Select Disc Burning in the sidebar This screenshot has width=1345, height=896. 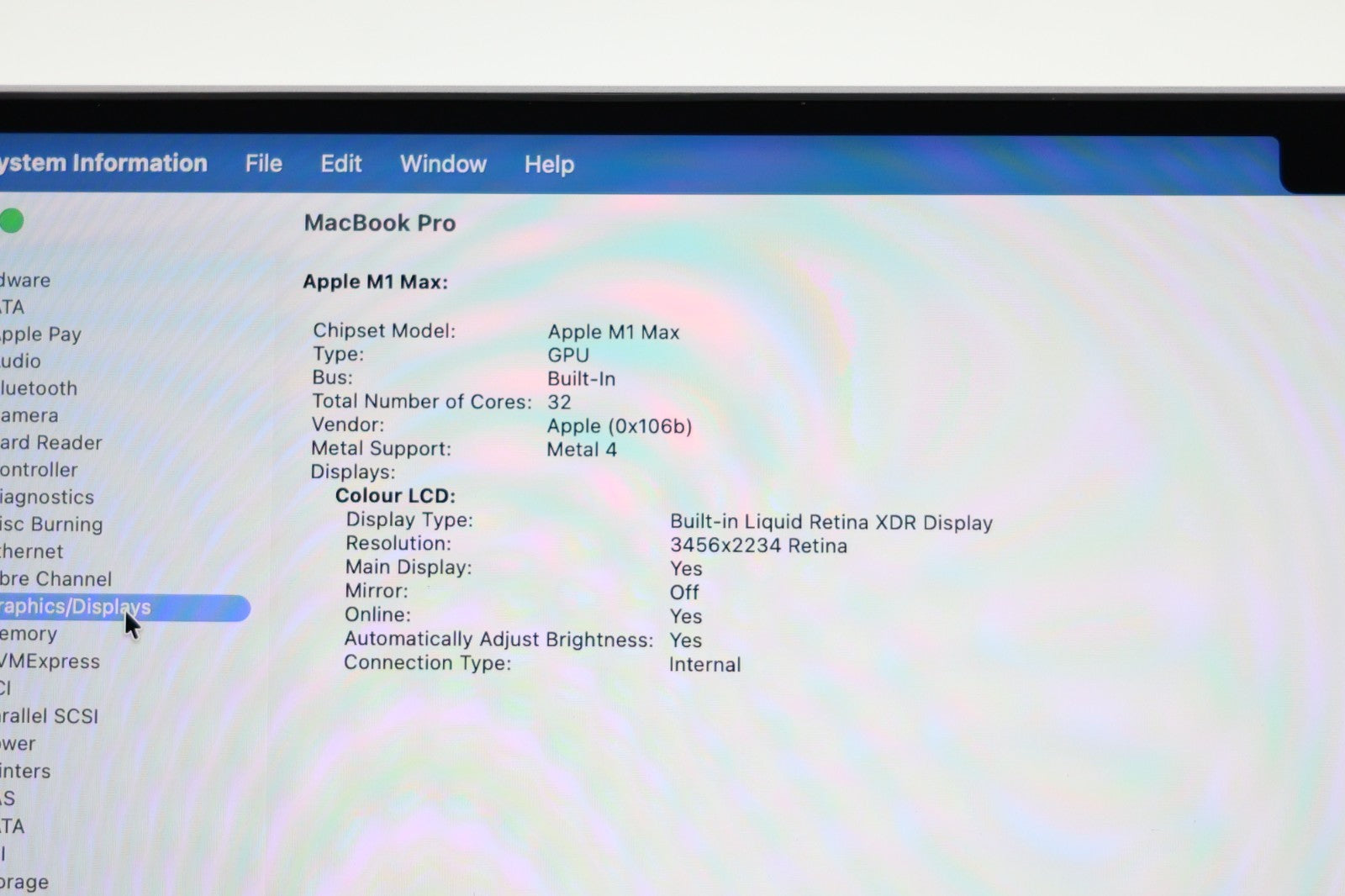pyautogui.click(x=51, y=524)
